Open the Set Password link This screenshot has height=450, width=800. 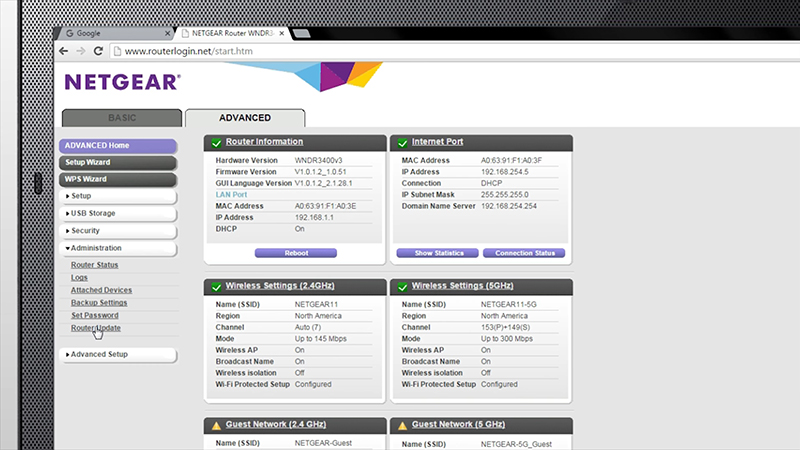click(94, 315)
